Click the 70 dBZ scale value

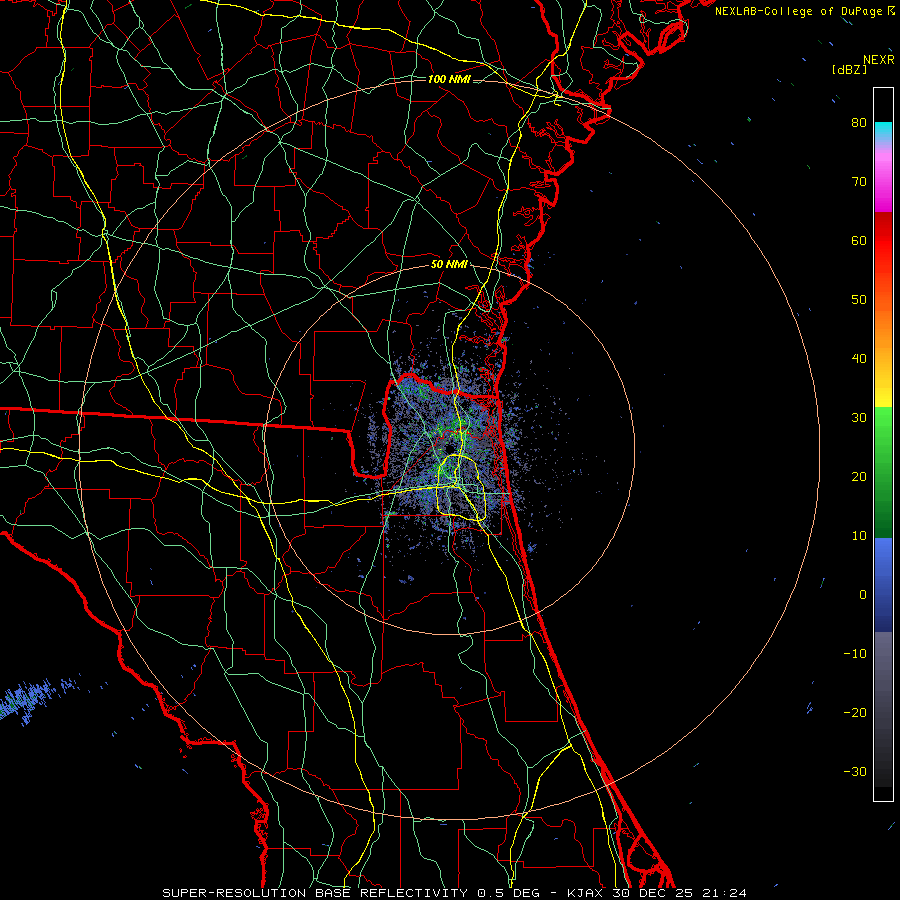(859, 182)
